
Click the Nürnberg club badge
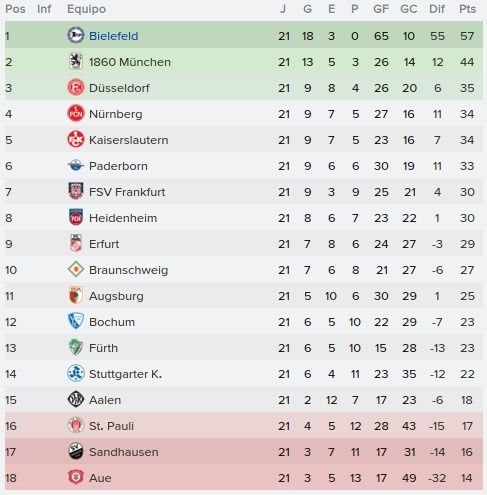tap(76, 114)
